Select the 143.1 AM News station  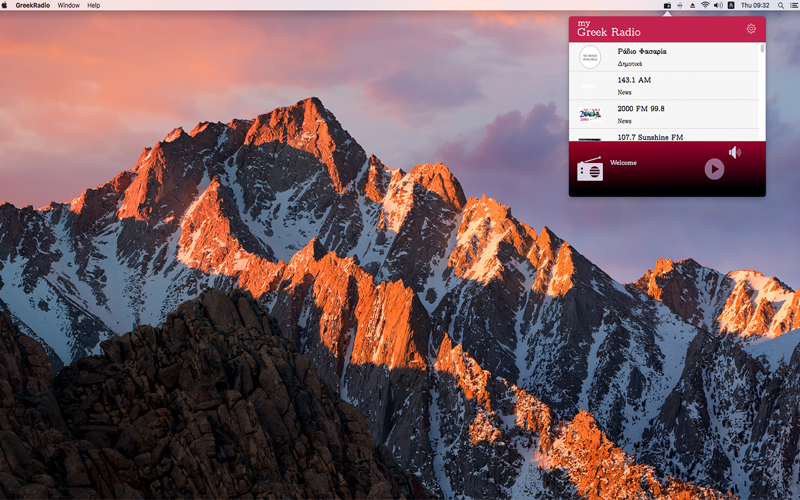coord(664,86)
